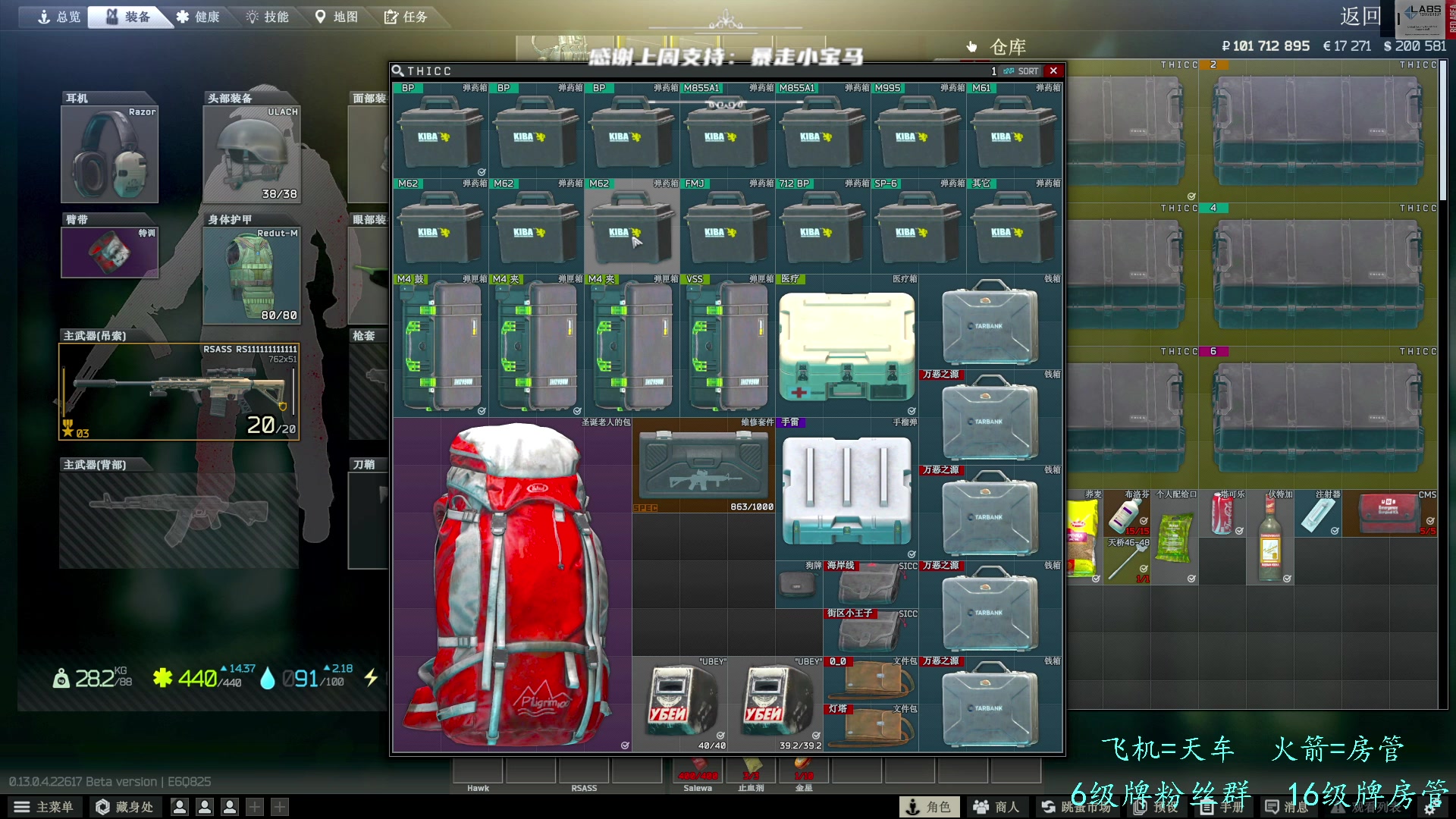Pick the 个人配给口 ration pack
Image resolution: width=1456 pixels, height=819 pixels.
1175,537
